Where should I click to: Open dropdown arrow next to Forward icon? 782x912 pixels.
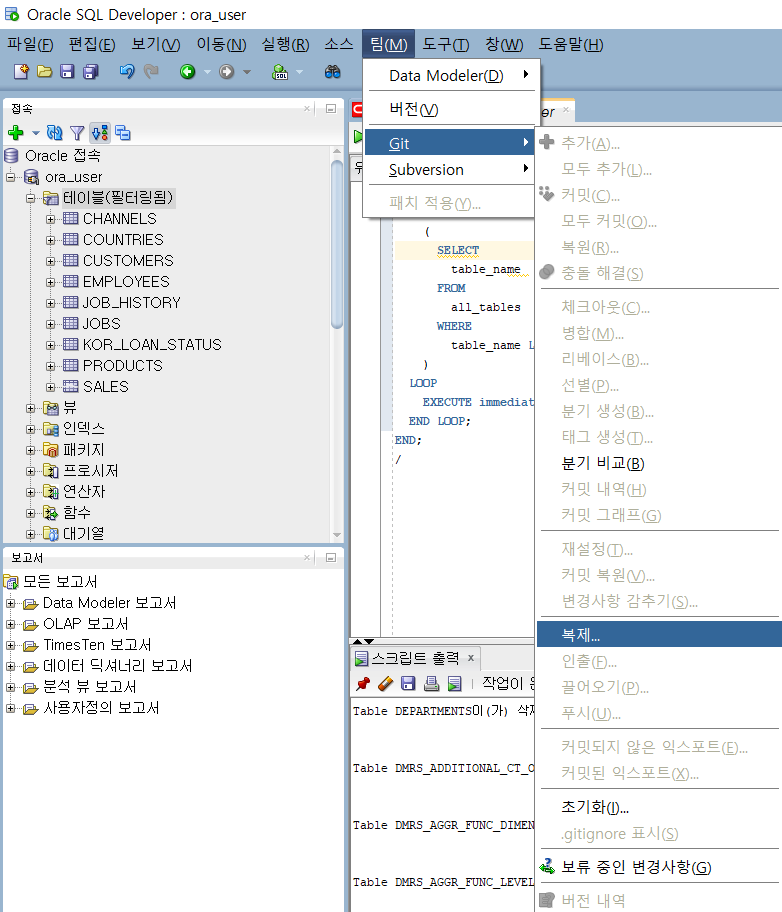[247, 72]
